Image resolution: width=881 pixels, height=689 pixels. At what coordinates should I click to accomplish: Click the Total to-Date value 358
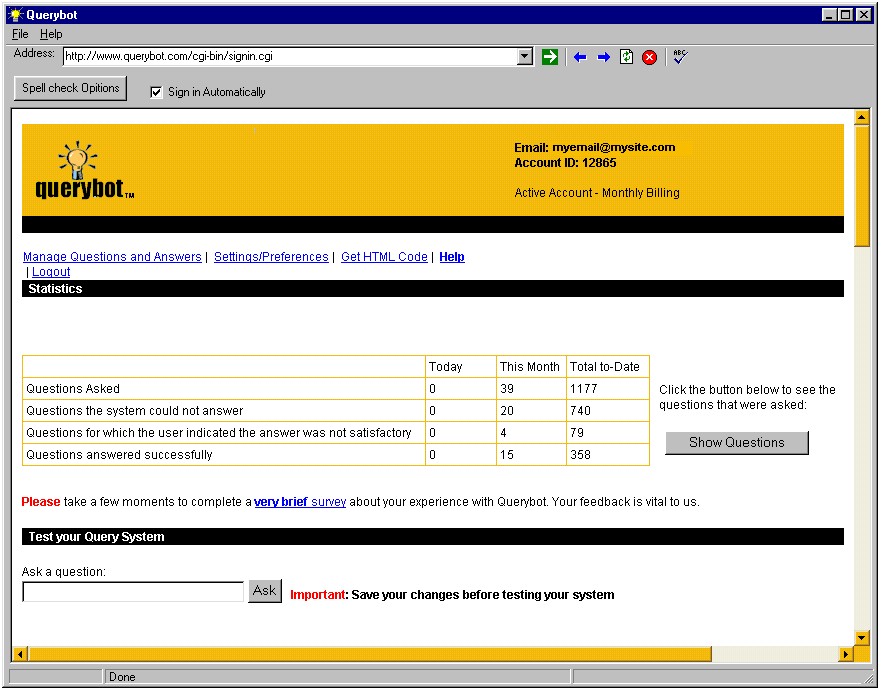tap(580, 455)
